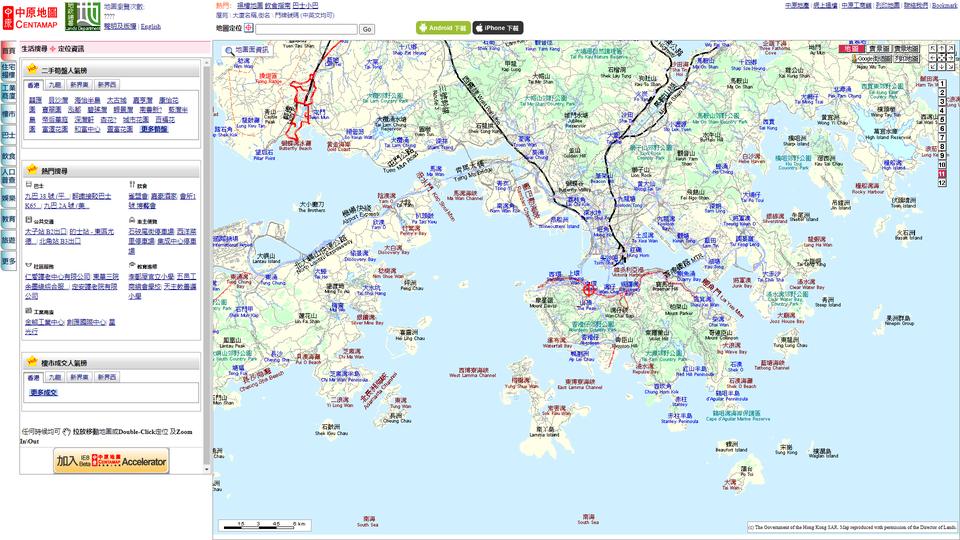The width and height of the screenshot is (960, 540).
Task: Open the 工業商廈 sidebar tab
Action: pyautogui.click(x=8, y=92)
